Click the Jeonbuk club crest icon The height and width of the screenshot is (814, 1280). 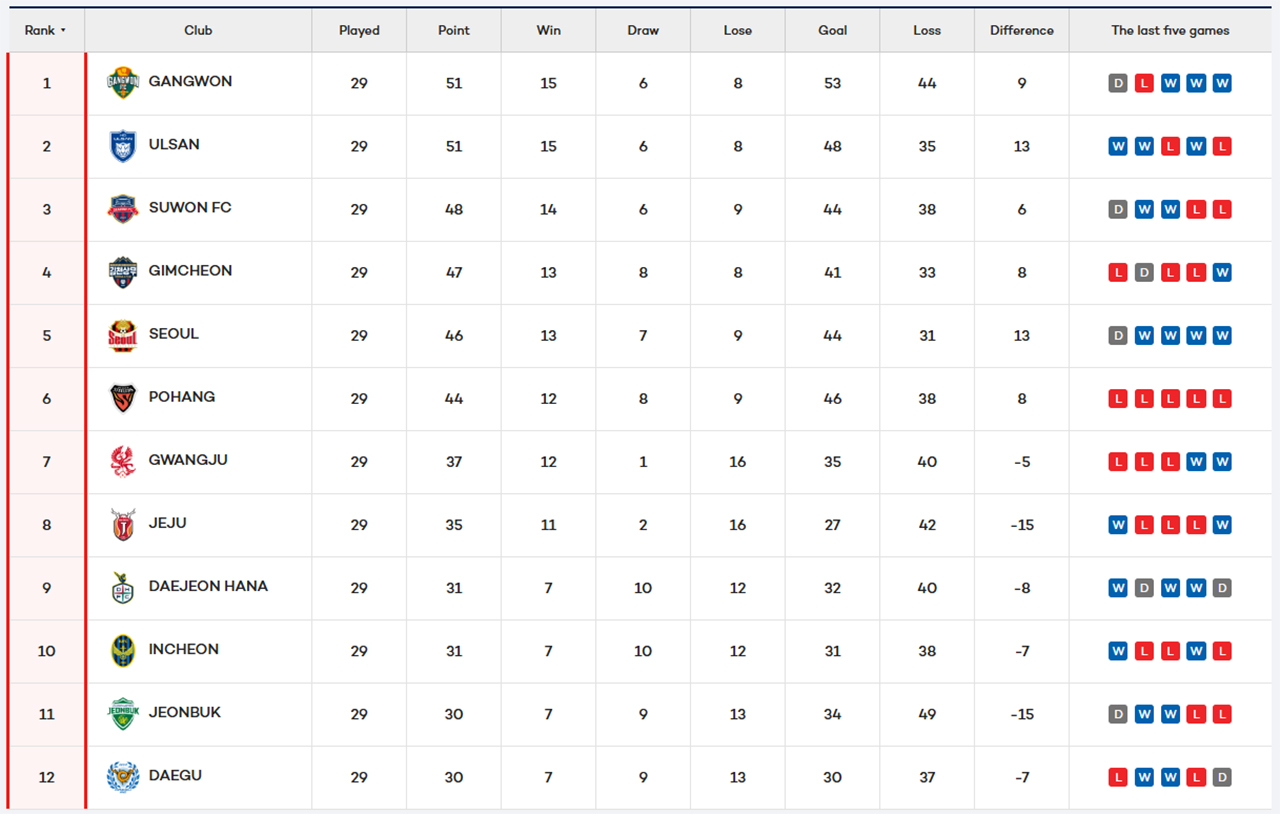pyautogui.click(x=123, y=713)
